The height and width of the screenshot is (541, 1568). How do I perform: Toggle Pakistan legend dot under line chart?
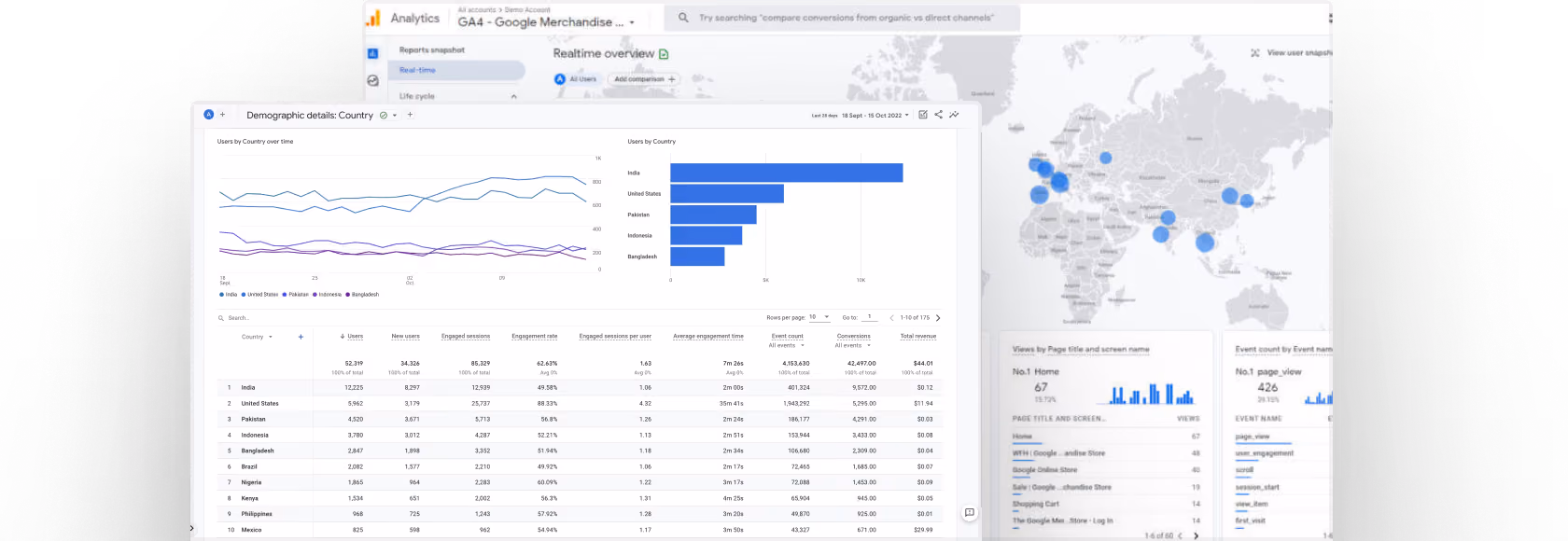pyautogui.click(x=285, y=295)
